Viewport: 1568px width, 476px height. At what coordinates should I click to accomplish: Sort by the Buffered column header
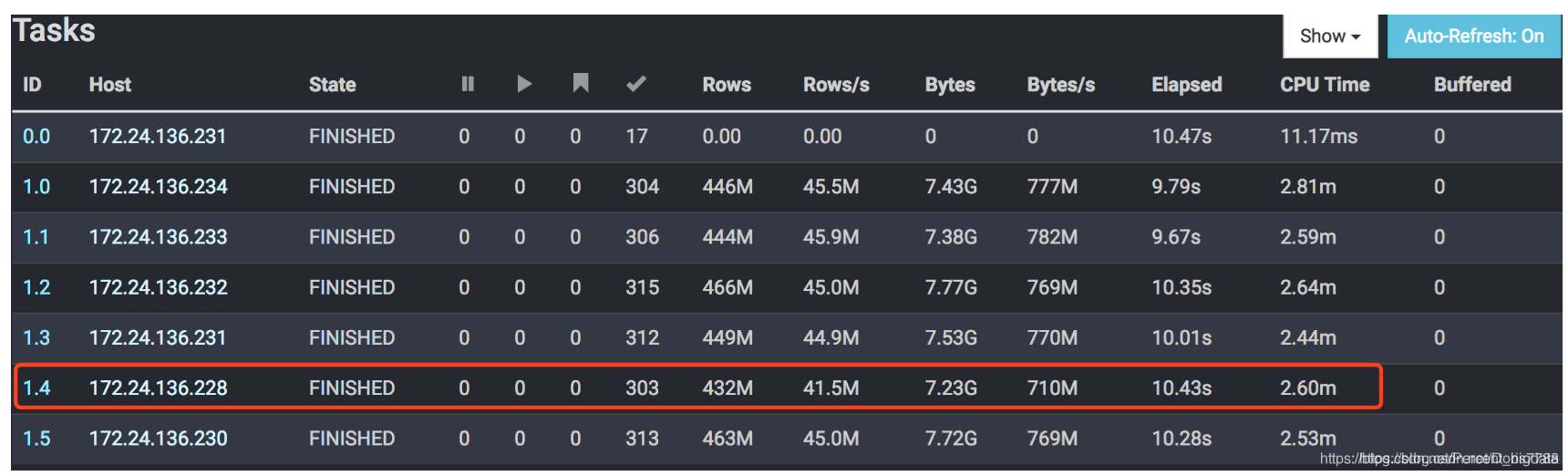pos(1472,85)
